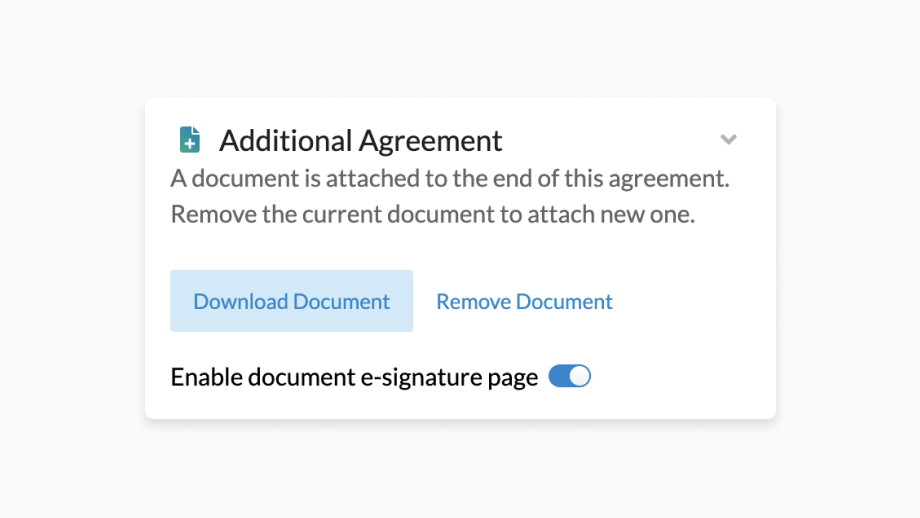Toggle the Additional Agreement section arrow

point(729,139)
